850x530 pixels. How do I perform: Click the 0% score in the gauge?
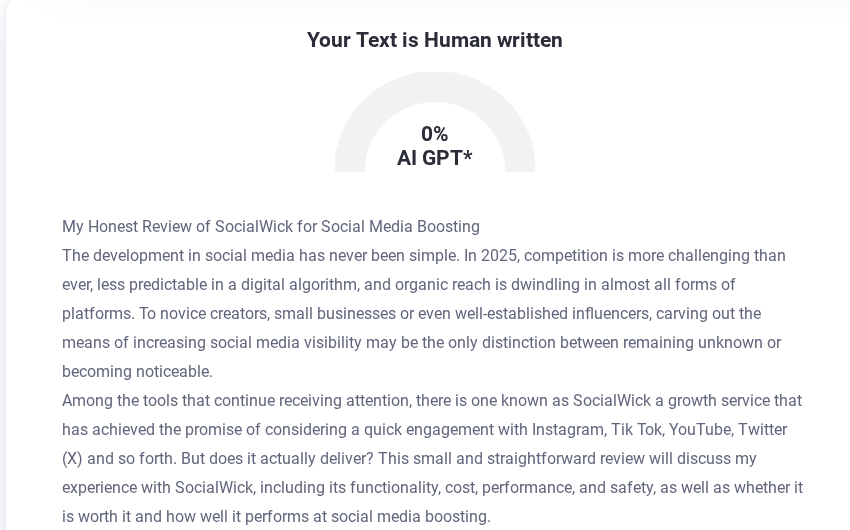pyautogui.click(x=434, y=134)
